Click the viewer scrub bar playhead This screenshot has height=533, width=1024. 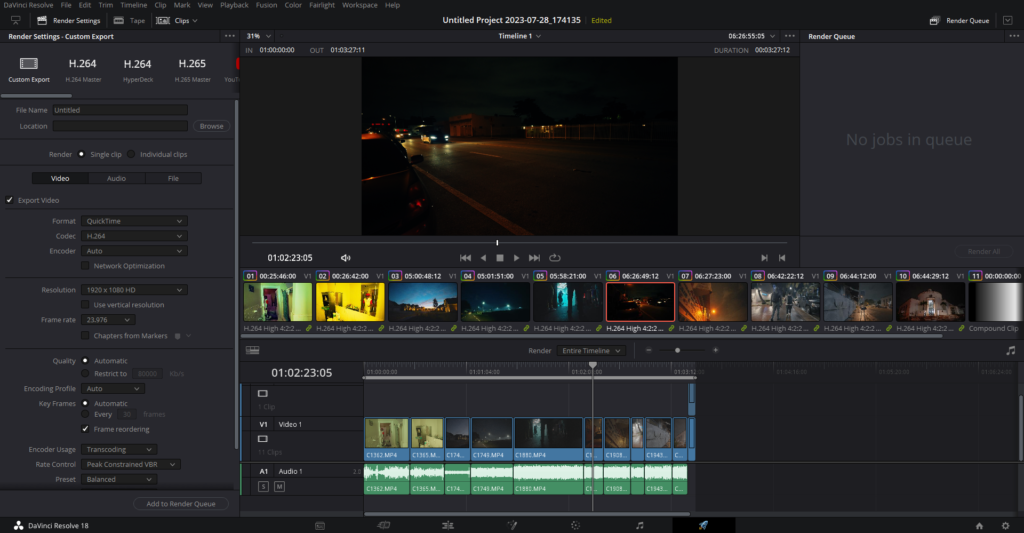click(x=497, y=243)
